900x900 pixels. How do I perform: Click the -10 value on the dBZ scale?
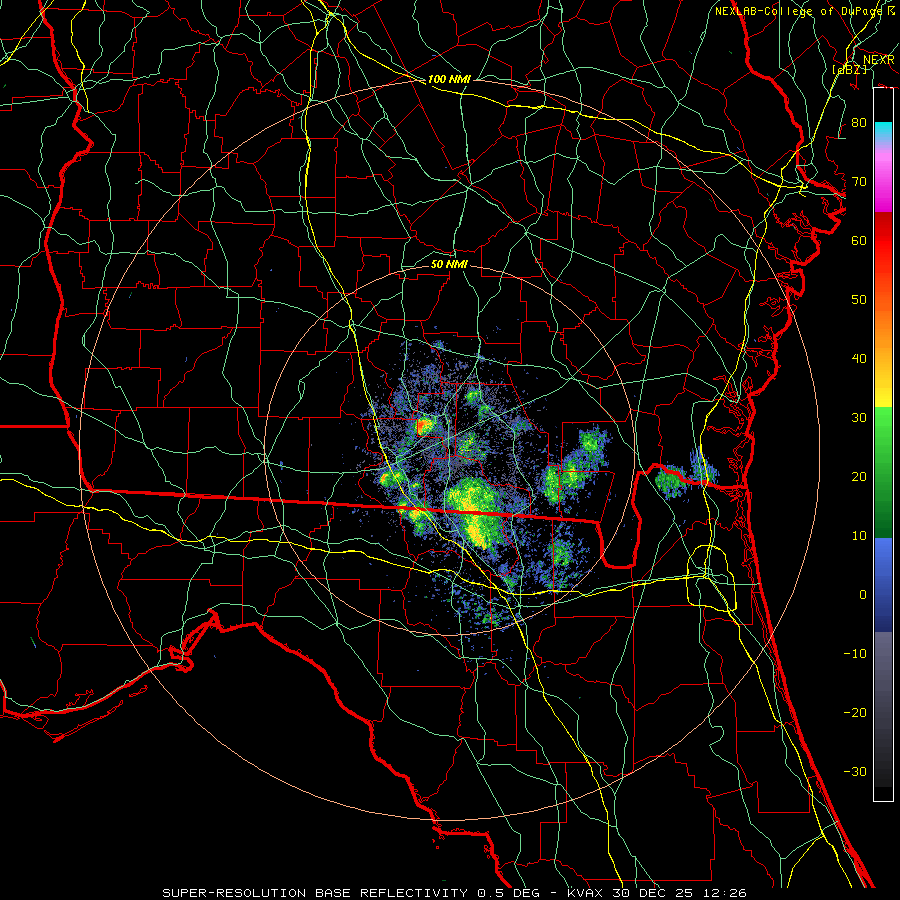point(855,654)
